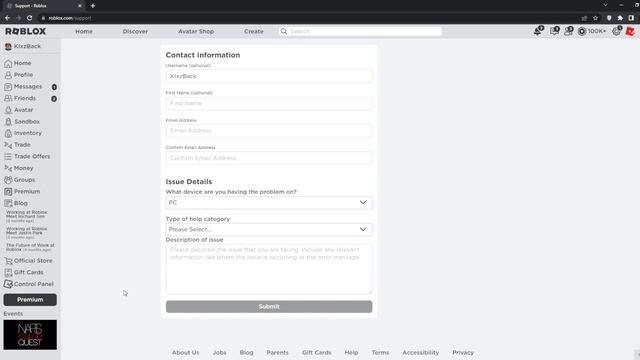
Task: Open 'The Future of Work at Roblox' post
Action: click(x=30, y=247)
